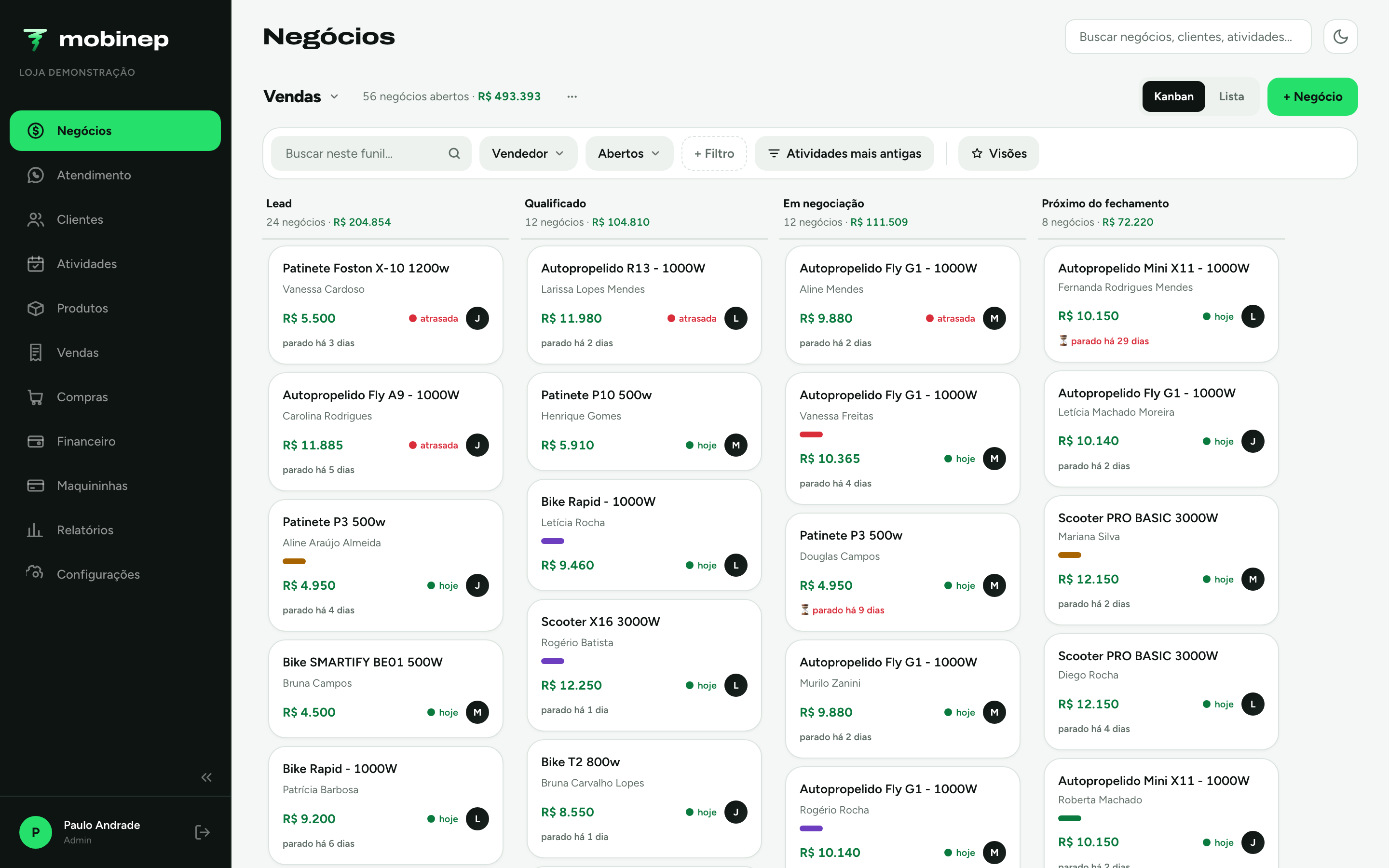
Task: Click the + Negócio button
Action: 1312,96
